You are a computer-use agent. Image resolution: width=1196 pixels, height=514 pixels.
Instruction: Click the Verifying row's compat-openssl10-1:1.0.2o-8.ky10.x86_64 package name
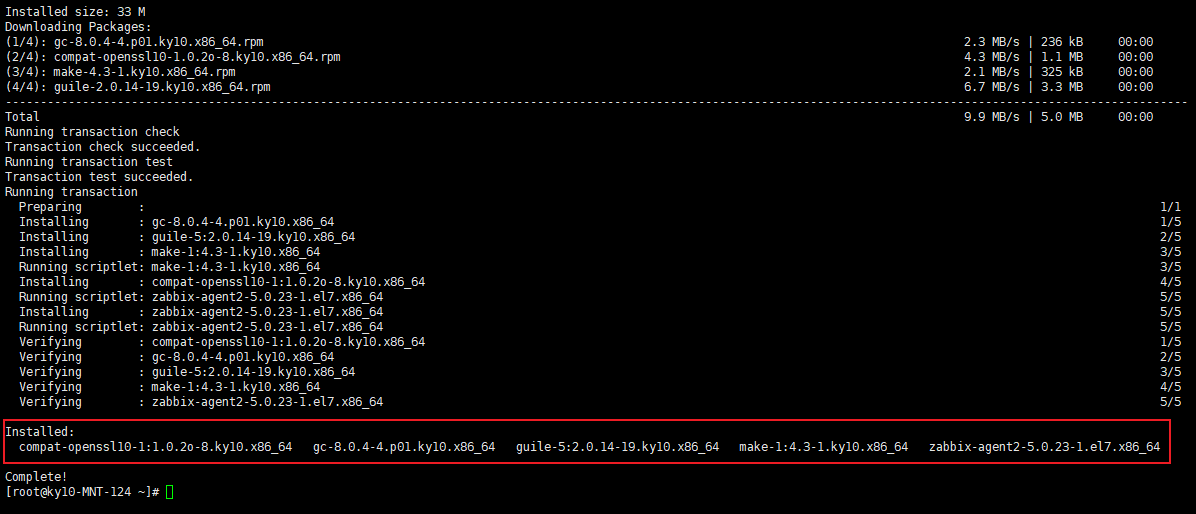(x=288, y=342)
